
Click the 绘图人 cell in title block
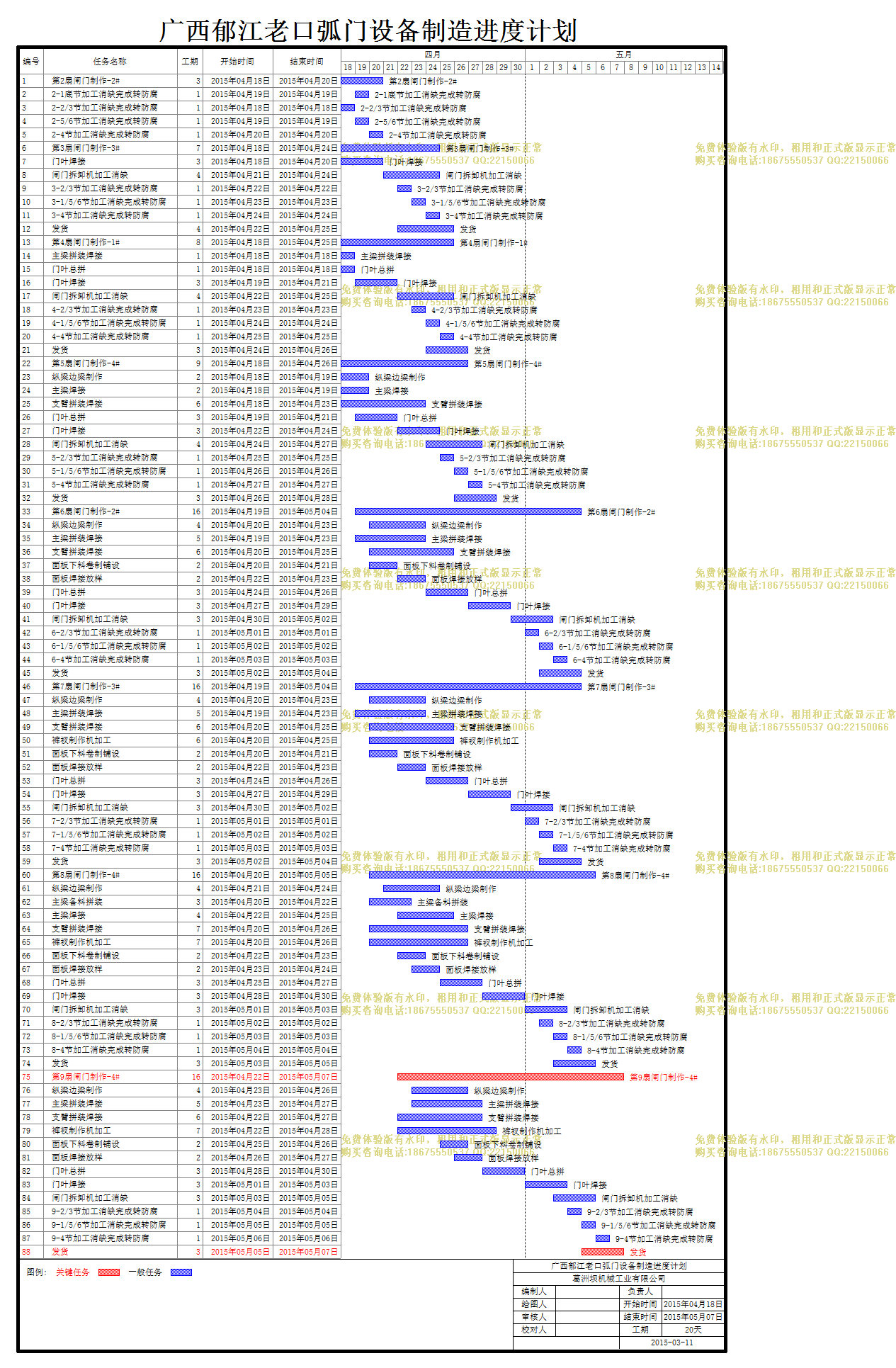534,1304
